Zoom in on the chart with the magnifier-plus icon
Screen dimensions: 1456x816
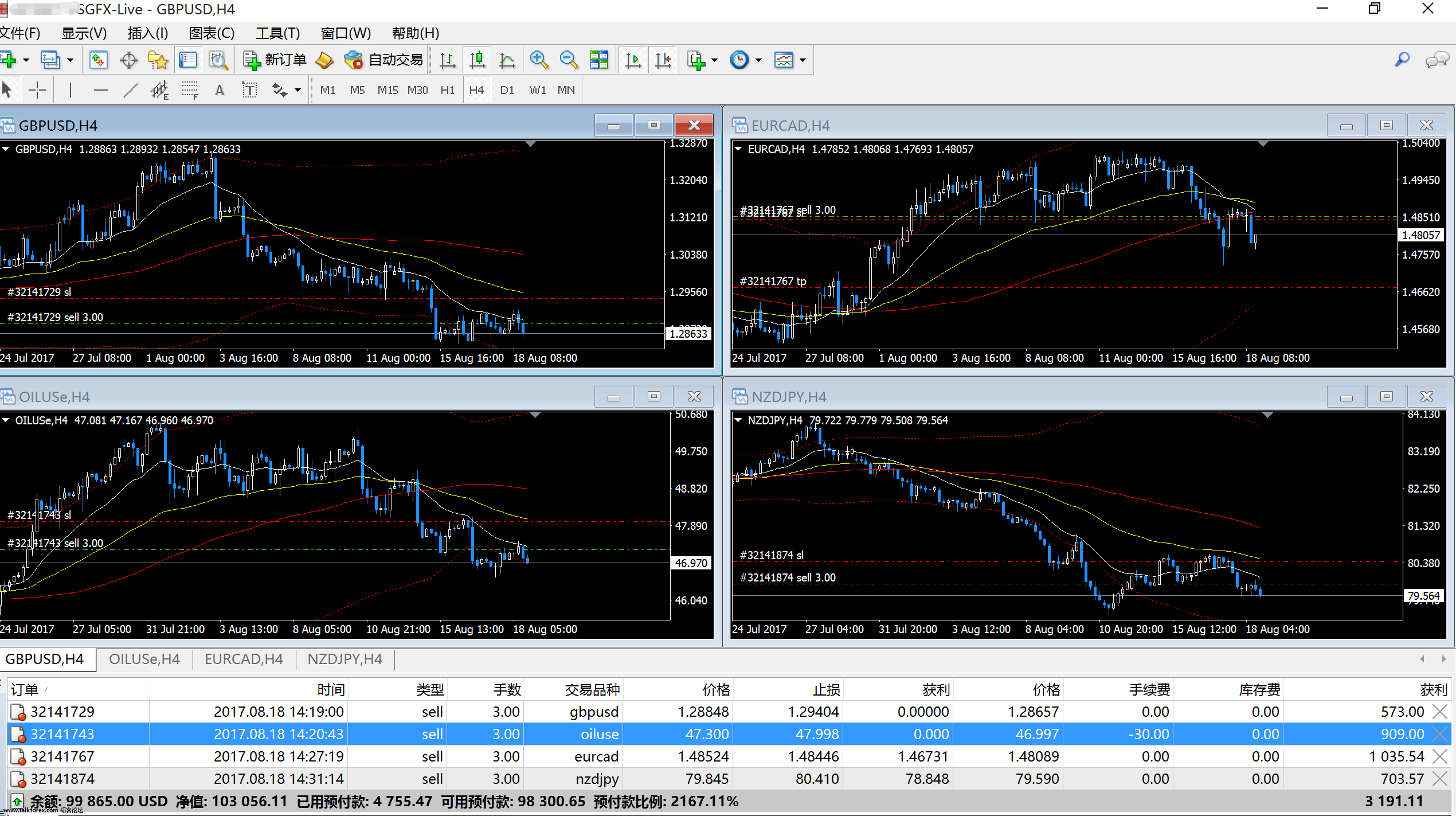(x=539, y=60)
